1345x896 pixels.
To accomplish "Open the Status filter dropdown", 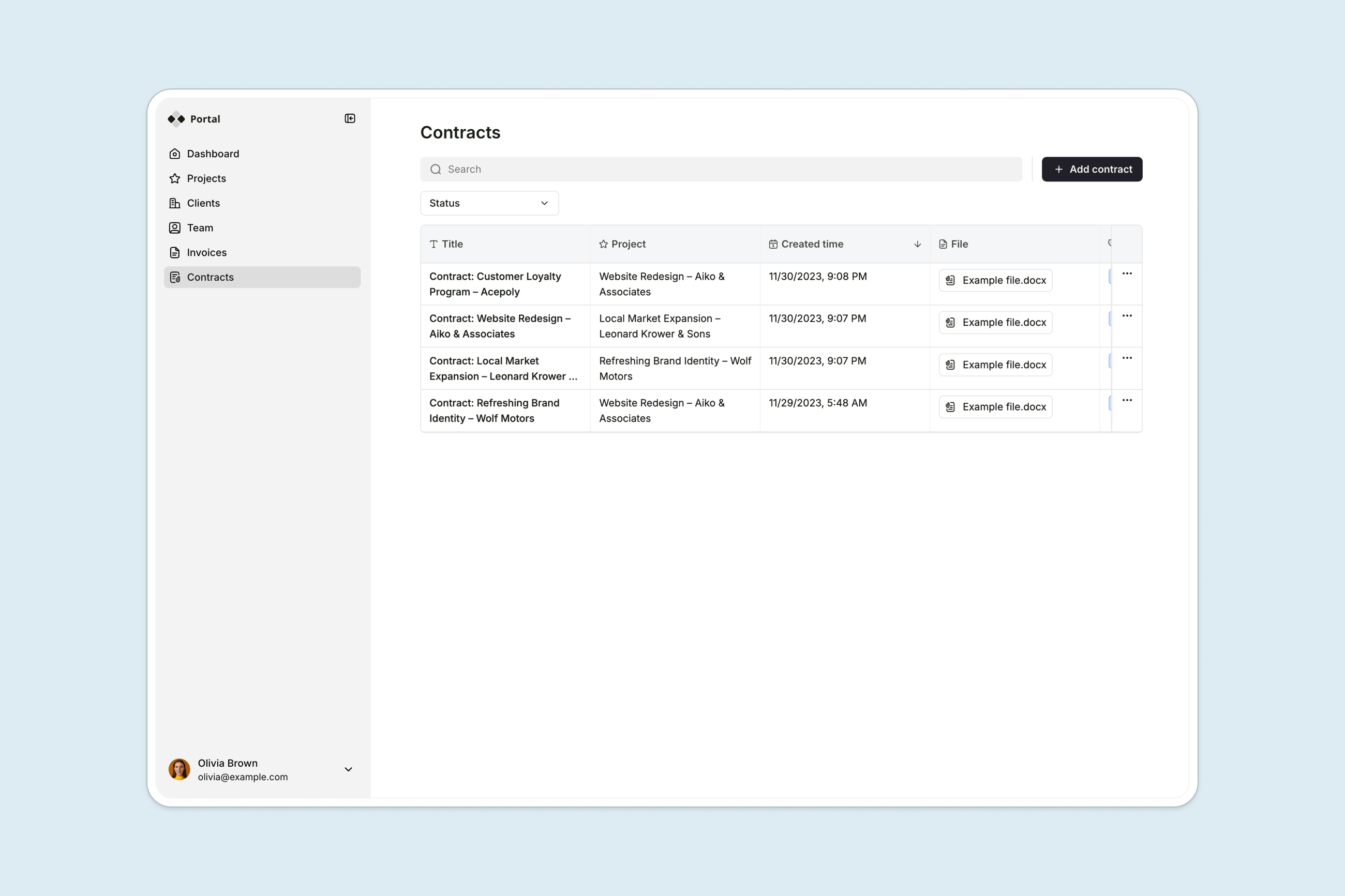I will coord(489,203).
